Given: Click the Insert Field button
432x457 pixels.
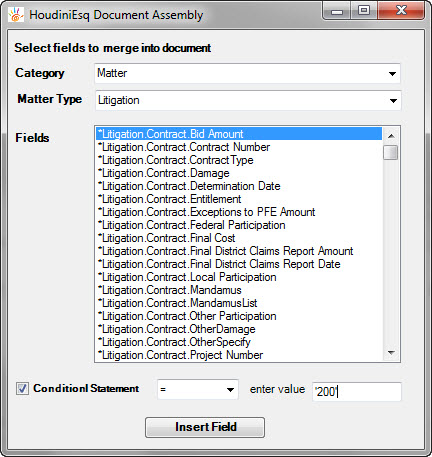Looking at the screenshot, I should (205, 427).
